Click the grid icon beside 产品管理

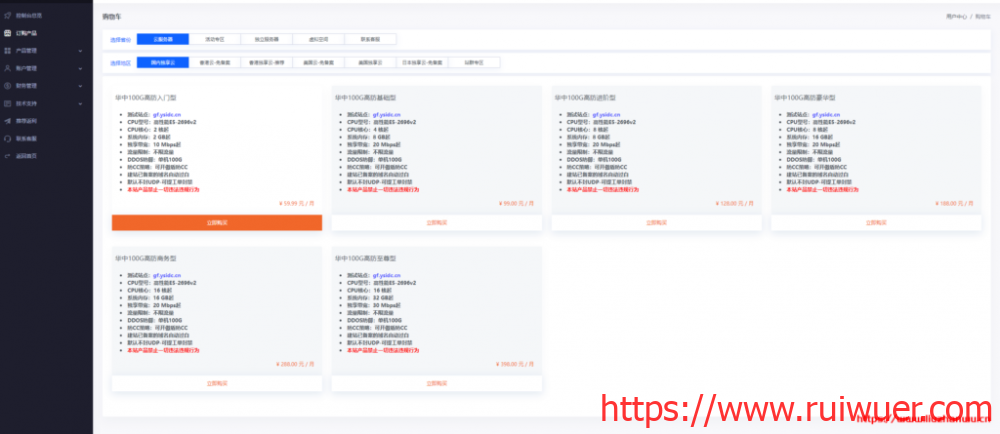[9, 50]
